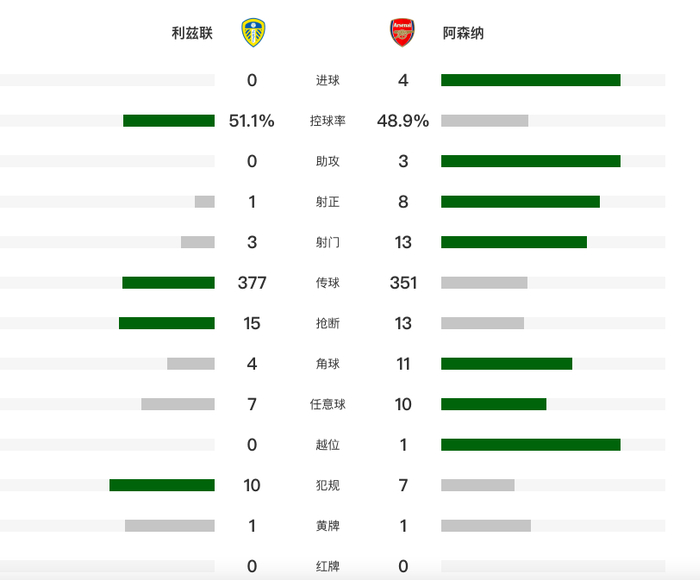Click the 助攻 stat label

click(x=327, y=162)
